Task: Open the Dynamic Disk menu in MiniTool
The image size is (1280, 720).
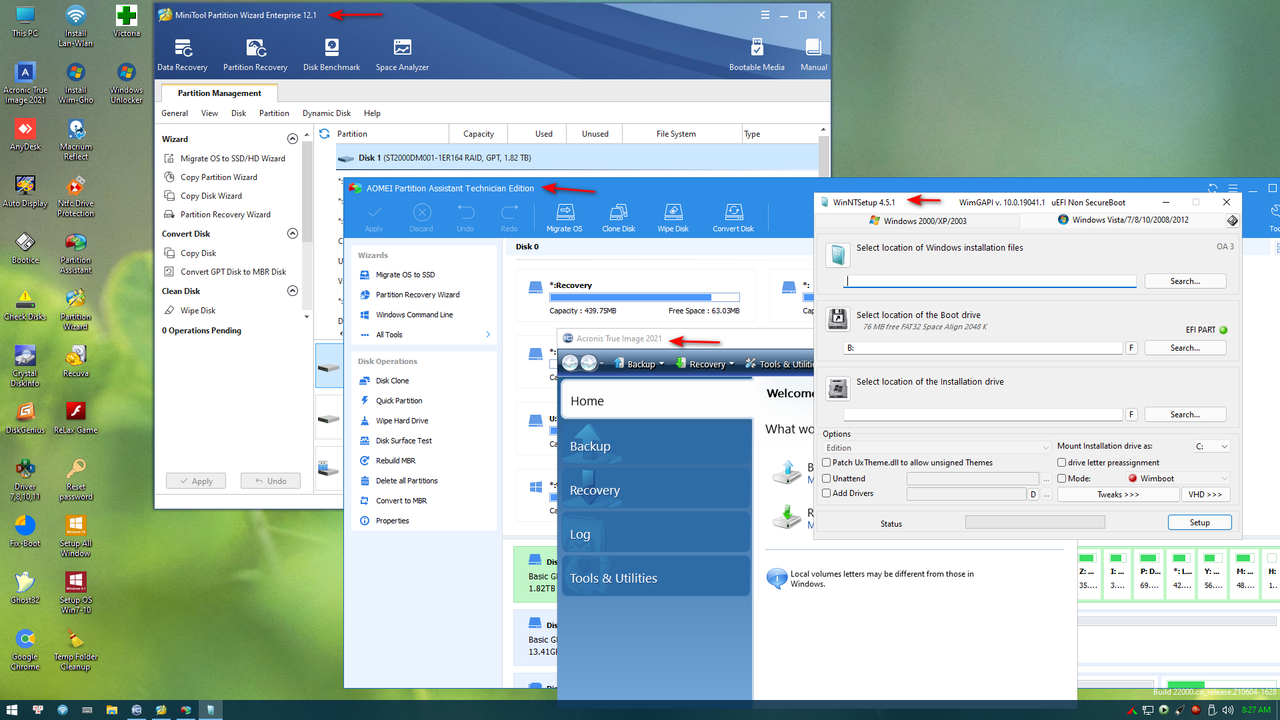Action: point(327,113)
